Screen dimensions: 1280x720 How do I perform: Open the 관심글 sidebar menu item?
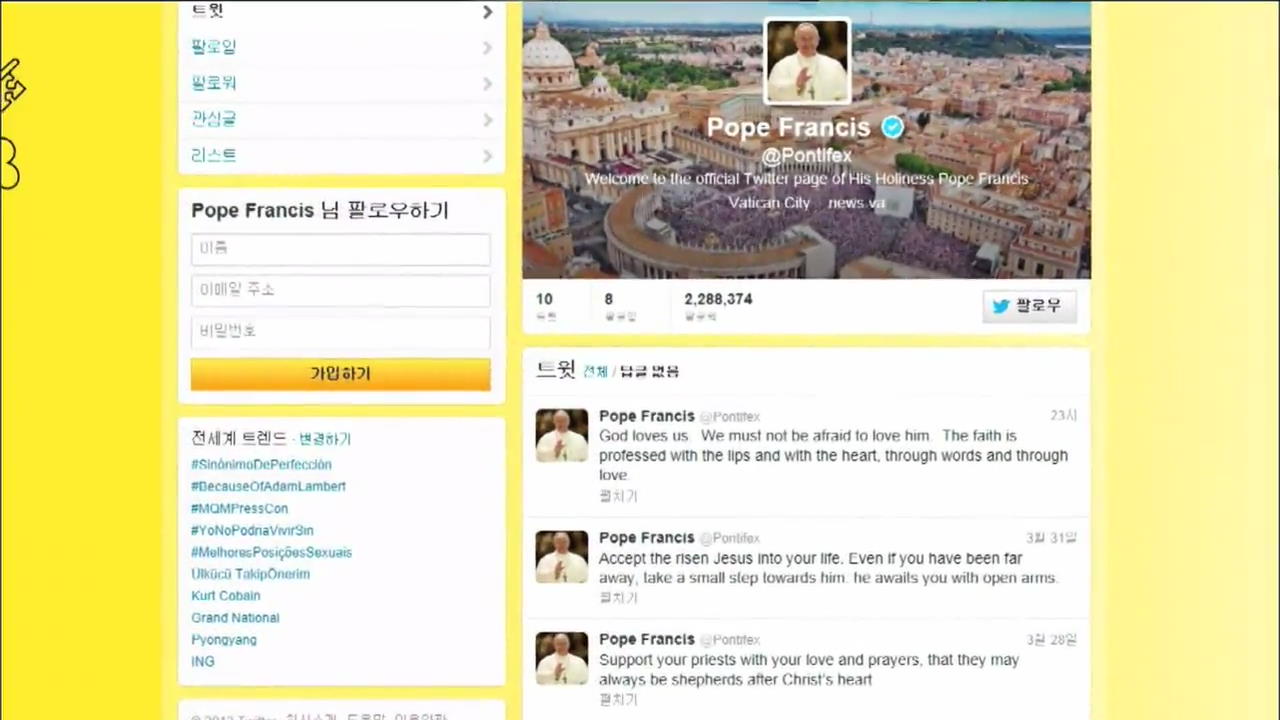tap(341, 119)
